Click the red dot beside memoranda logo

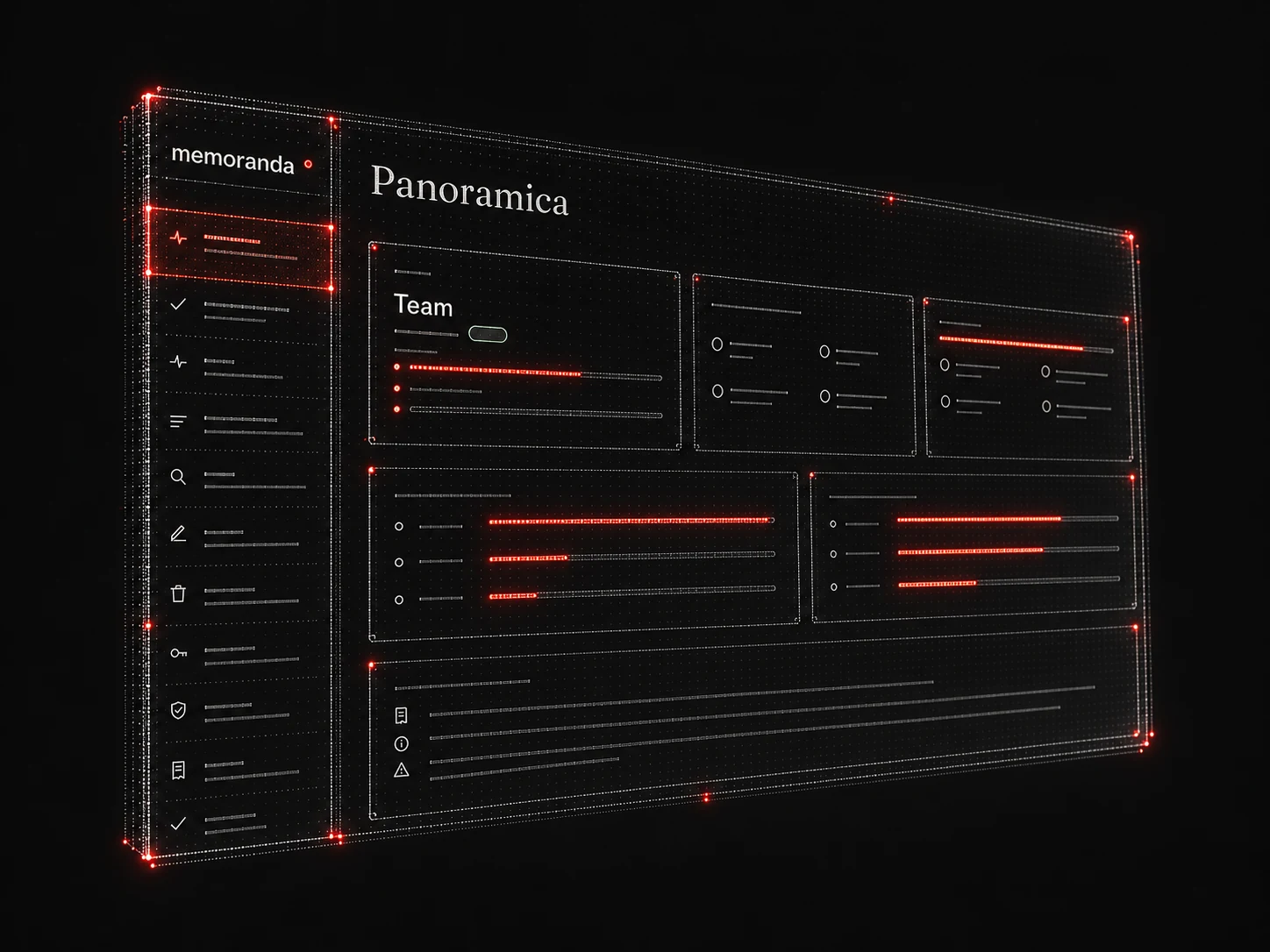pos(308,164)
